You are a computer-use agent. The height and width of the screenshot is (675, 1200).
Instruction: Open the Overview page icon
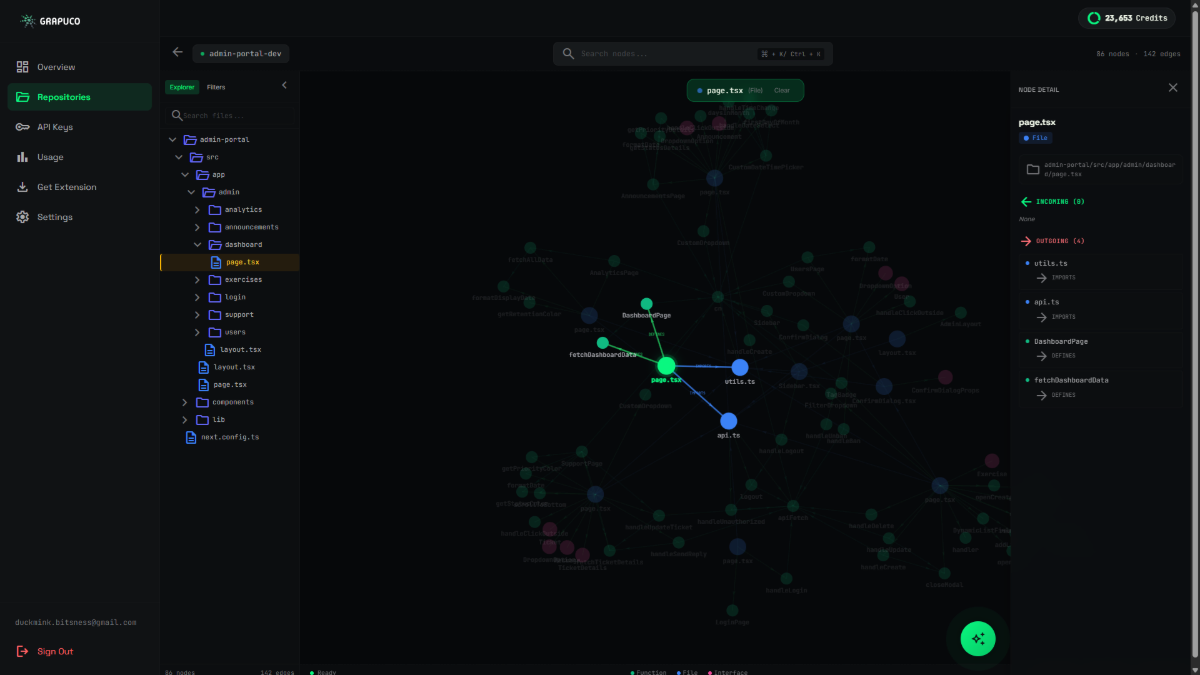(x=22, y=67)
